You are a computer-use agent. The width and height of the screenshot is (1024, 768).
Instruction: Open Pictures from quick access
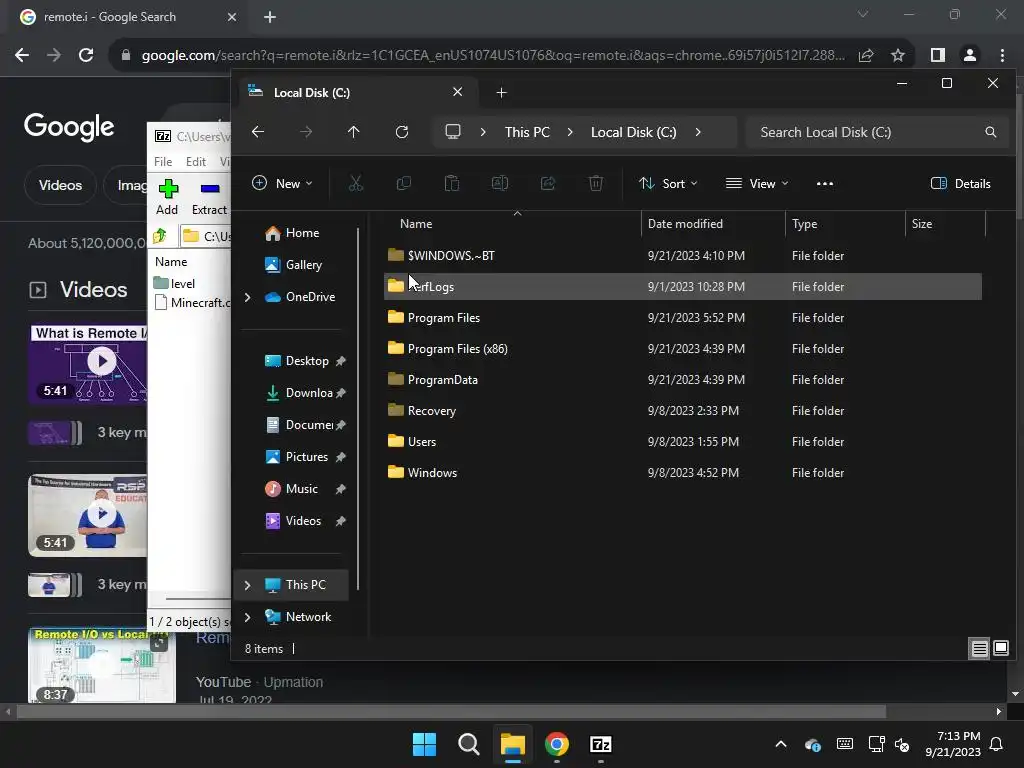305,457
